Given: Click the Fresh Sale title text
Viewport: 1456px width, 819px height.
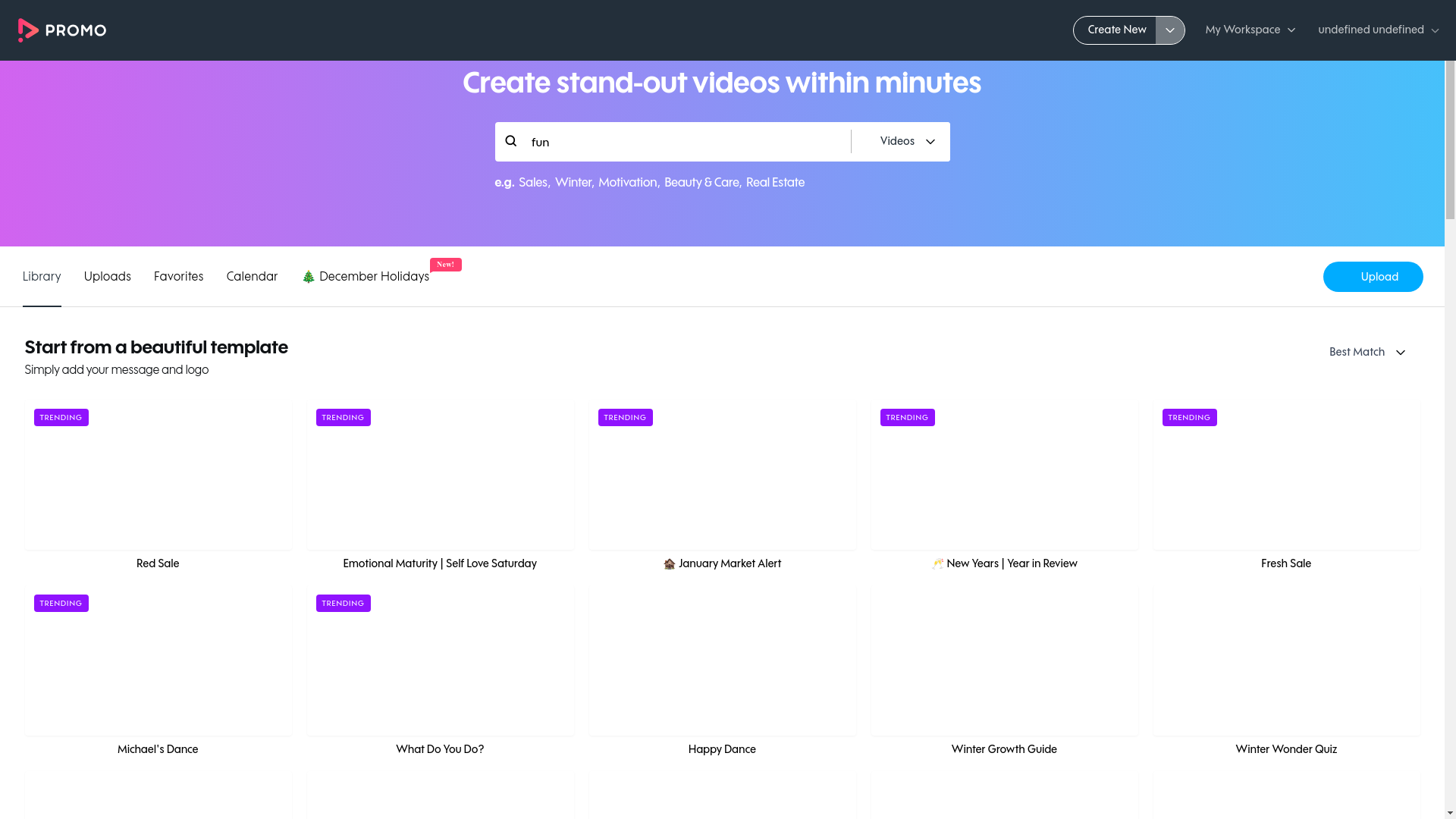Looking at the screenshot, I should pyautogui.click(x=1286, y=563).
